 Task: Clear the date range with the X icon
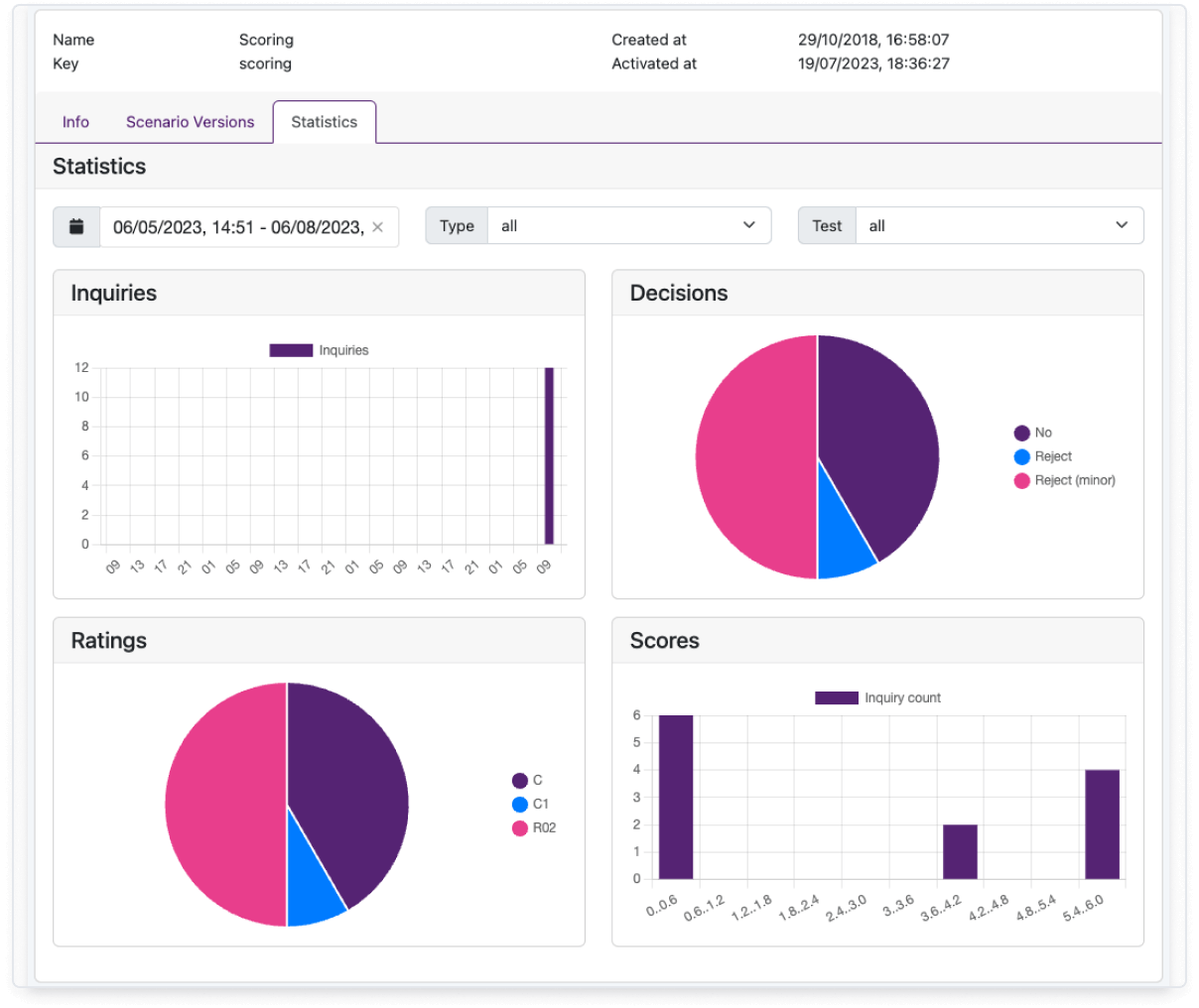(x=377, y=227)
